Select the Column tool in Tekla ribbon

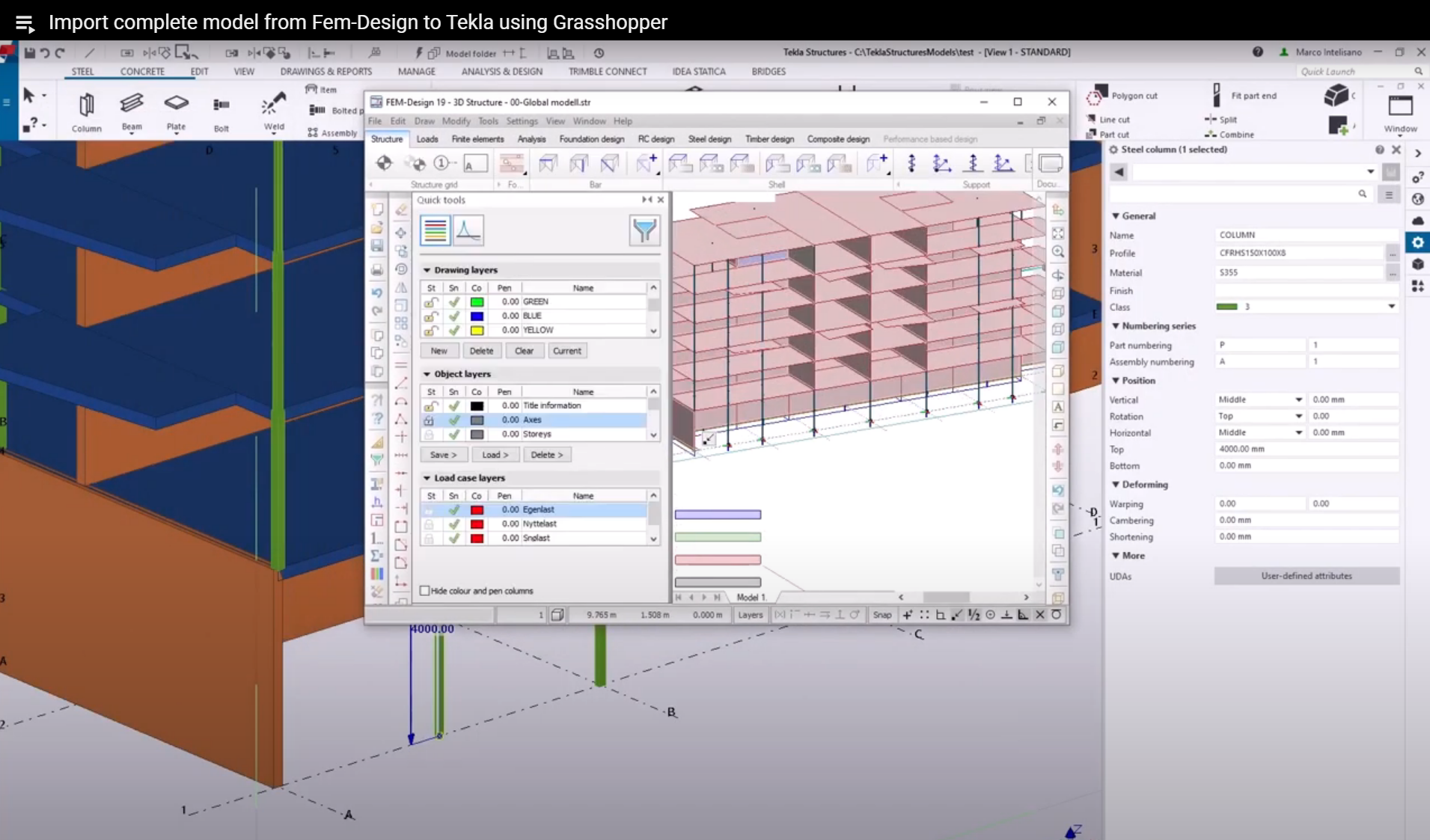coord(86,111)
